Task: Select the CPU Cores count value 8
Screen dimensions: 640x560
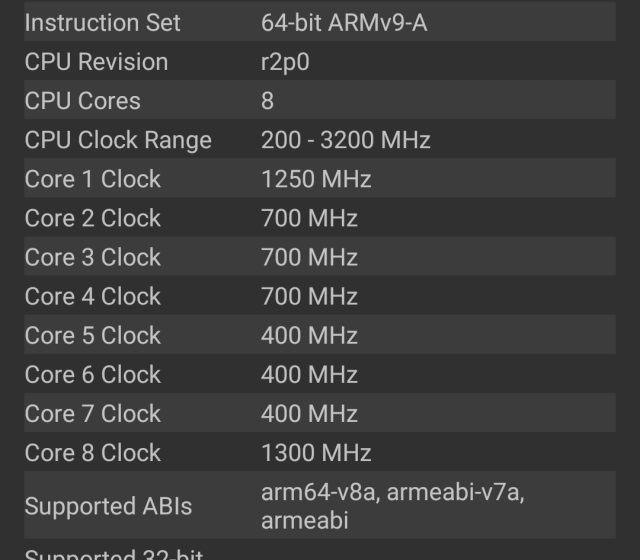Action: (x=267, y=101)
